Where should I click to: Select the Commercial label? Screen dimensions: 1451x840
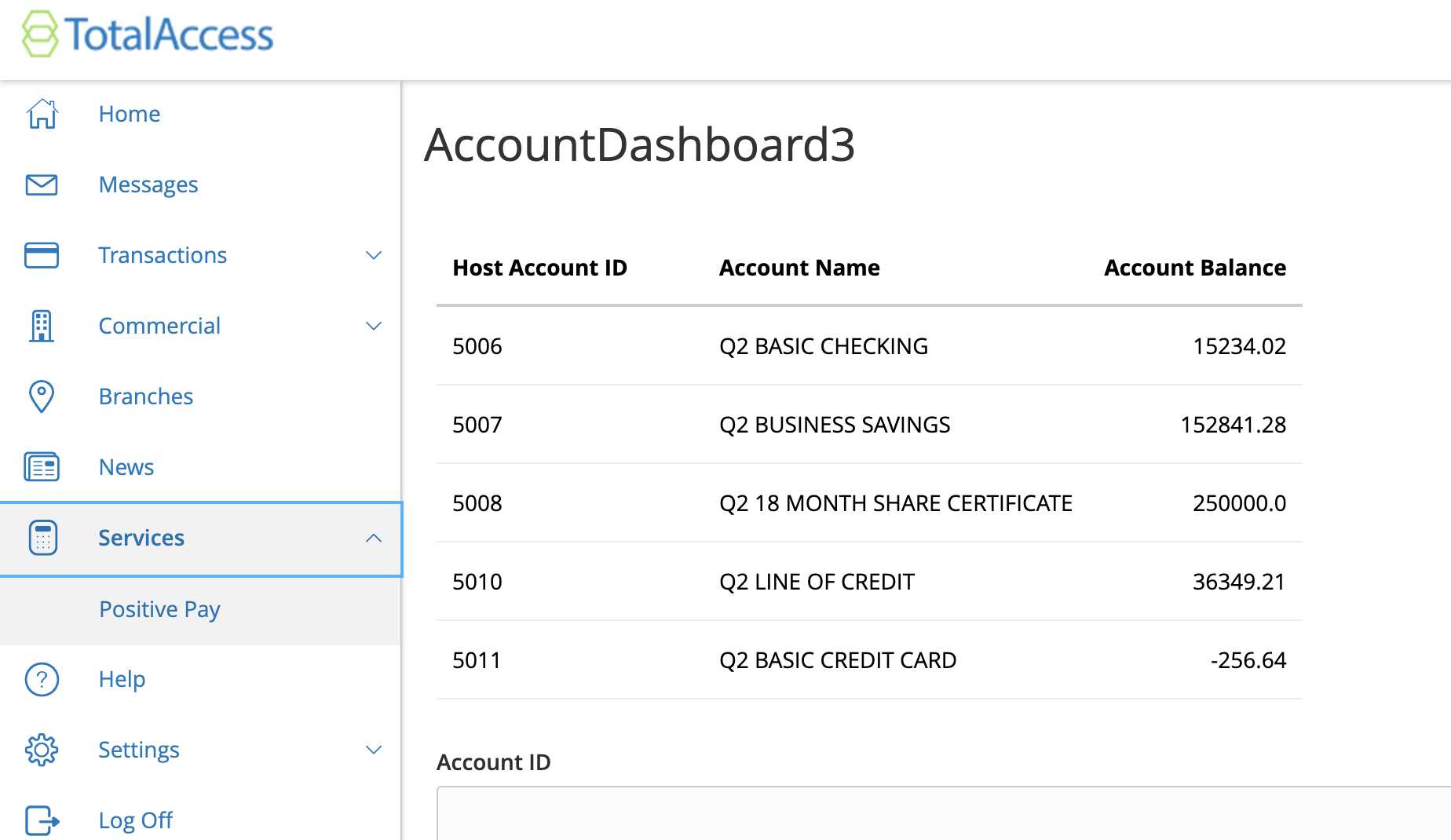[x=159, y=326]
